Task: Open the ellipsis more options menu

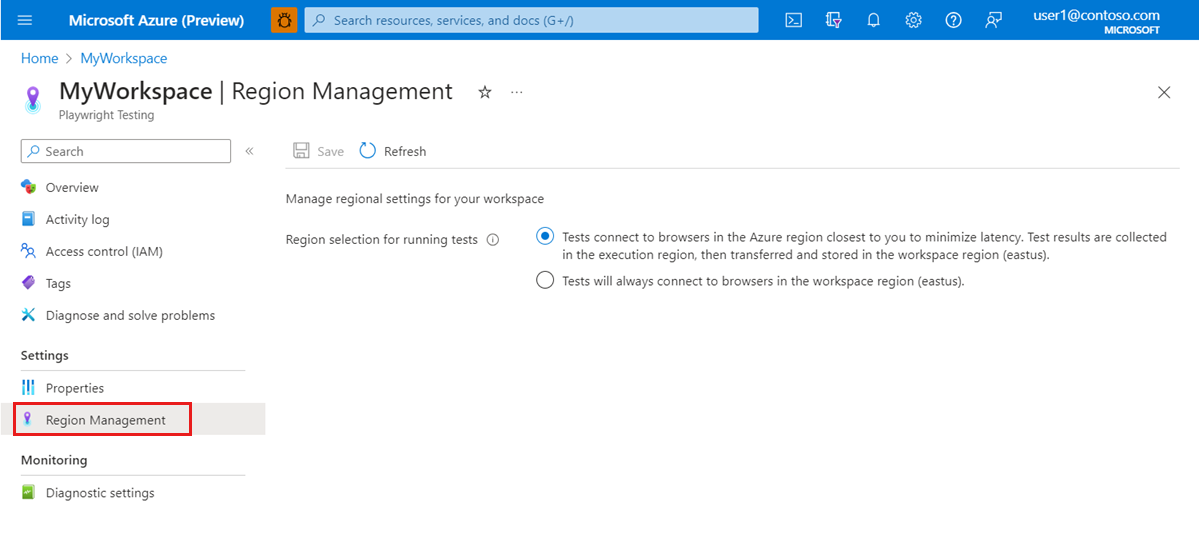Action: coord(517,92)
